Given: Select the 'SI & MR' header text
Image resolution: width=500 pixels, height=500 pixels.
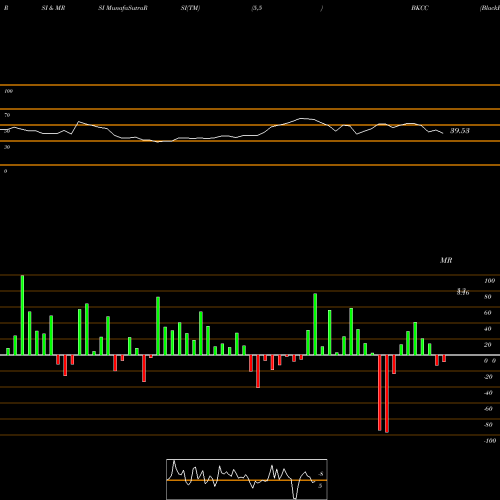Looking at the screenshot, I should [53, 8].
